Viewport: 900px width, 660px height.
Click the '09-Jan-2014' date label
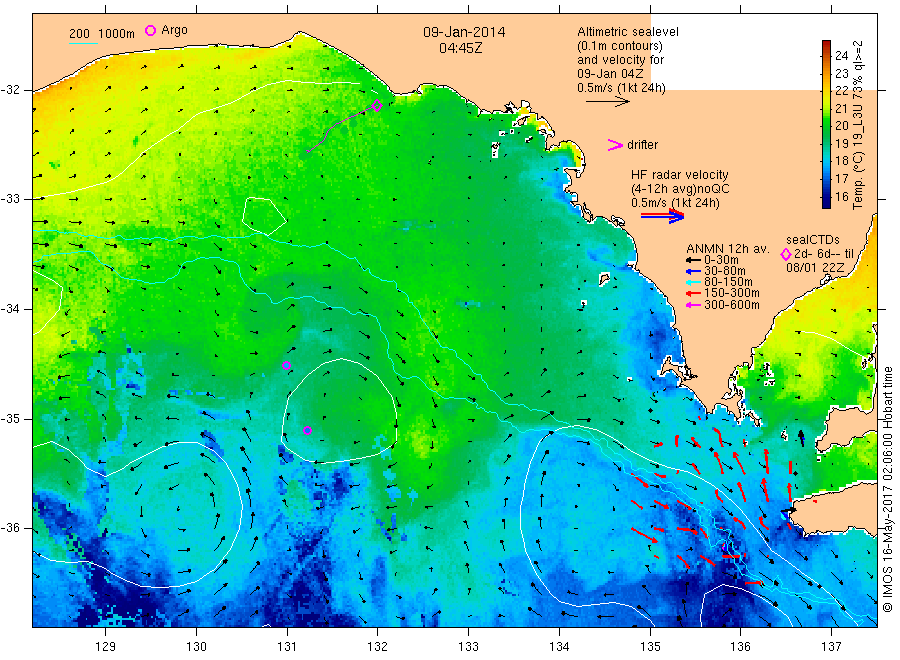[x=464, y=32]
